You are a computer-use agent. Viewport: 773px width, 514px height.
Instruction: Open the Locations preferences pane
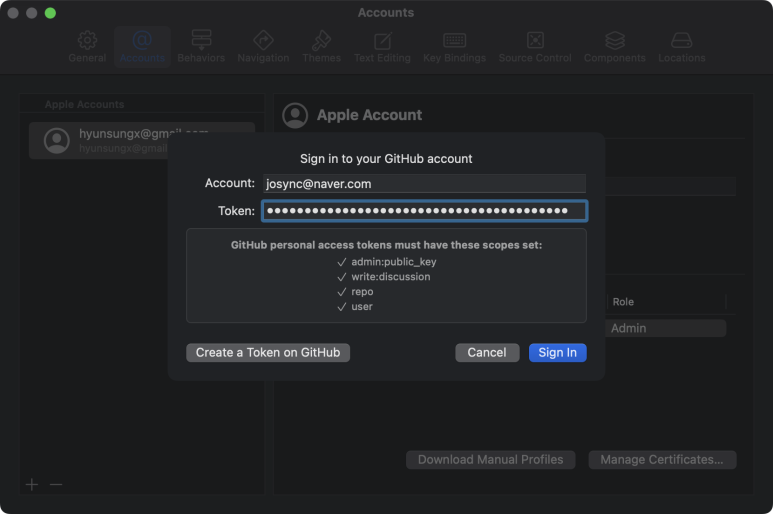[682, 47]
